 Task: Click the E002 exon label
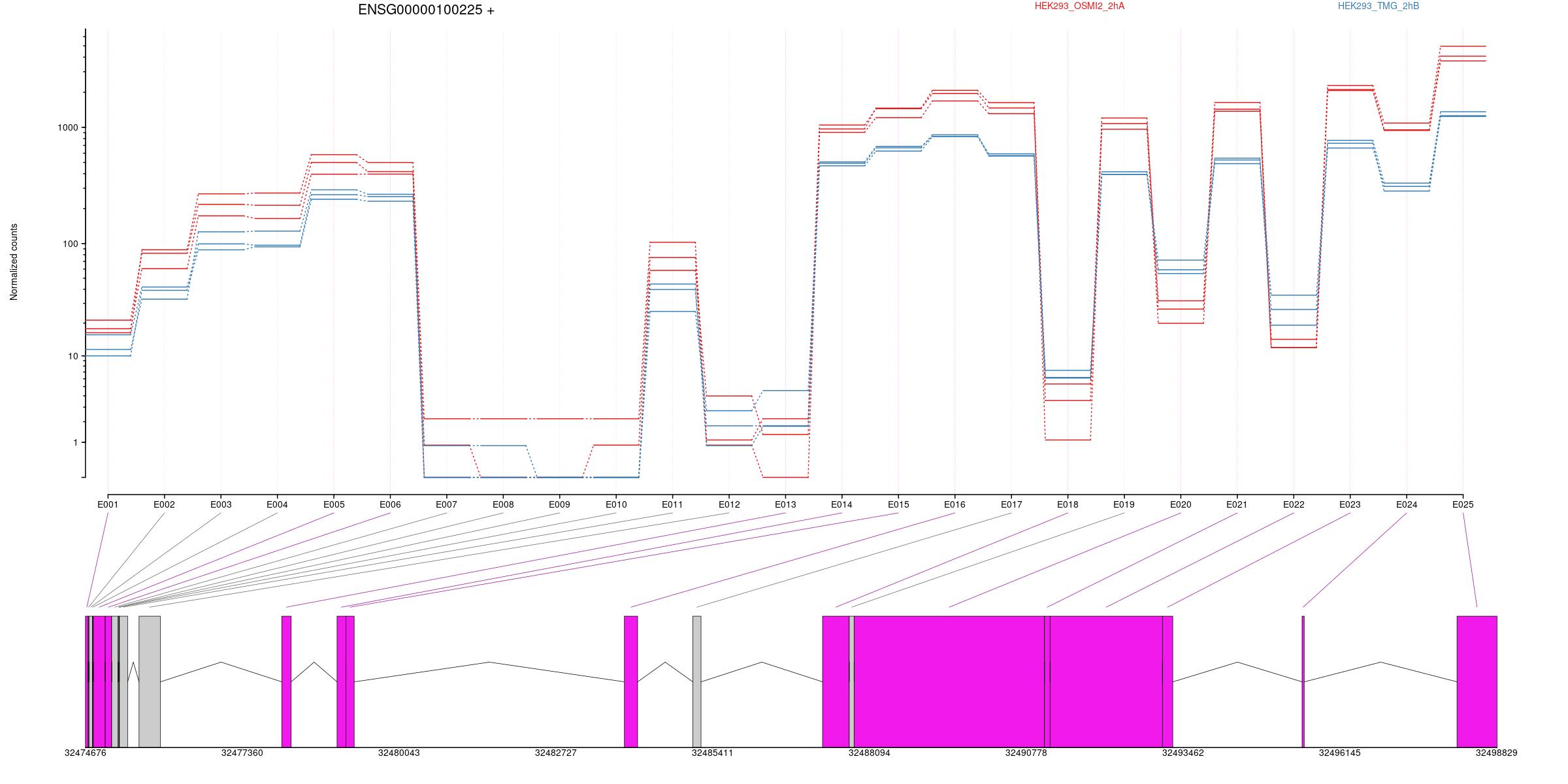[x=164, y=504]
